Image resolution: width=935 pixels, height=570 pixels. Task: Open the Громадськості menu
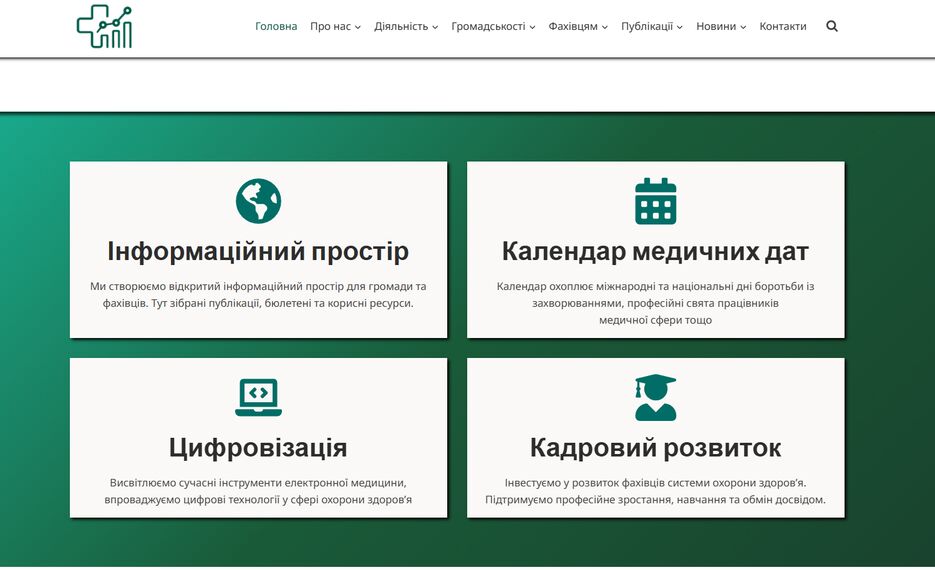[488, 26]
